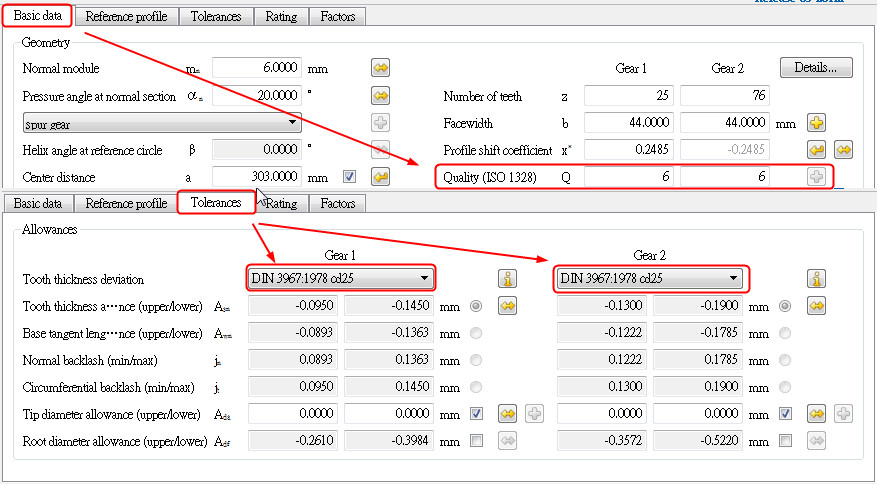This screenshot has width=877, height=484.
Task: Click the Helix angle value field
Action: click(257, 150)
